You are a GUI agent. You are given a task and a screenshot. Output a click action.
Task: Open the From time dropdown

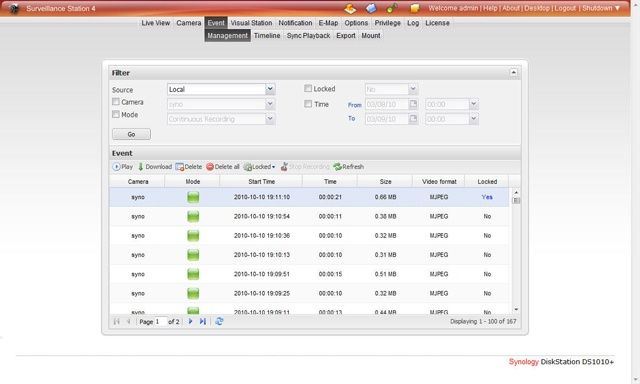pos(473,104)
